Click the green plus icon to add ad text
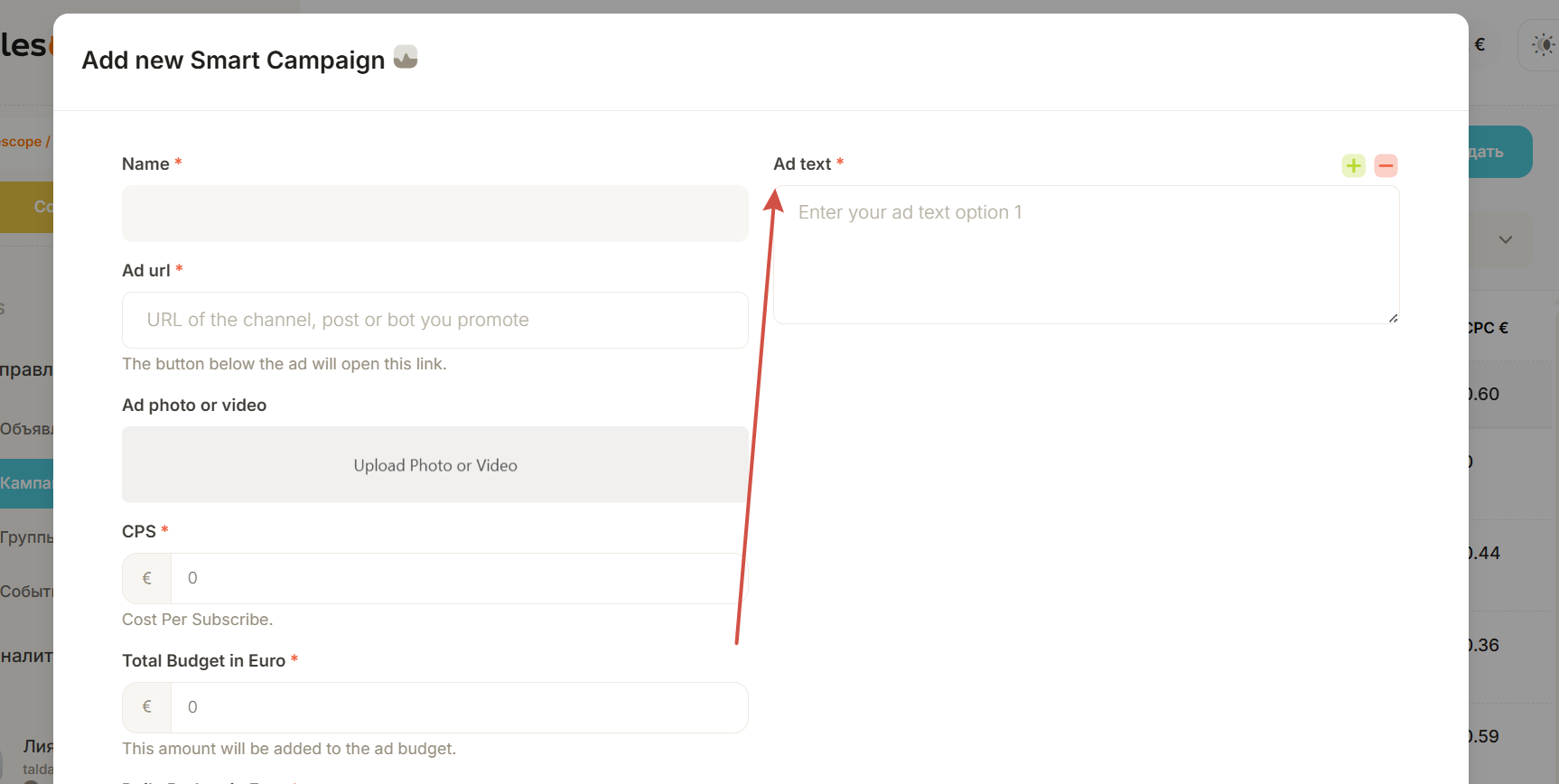The height and width of the screenshot is (784, 1559). (1353, 165)
